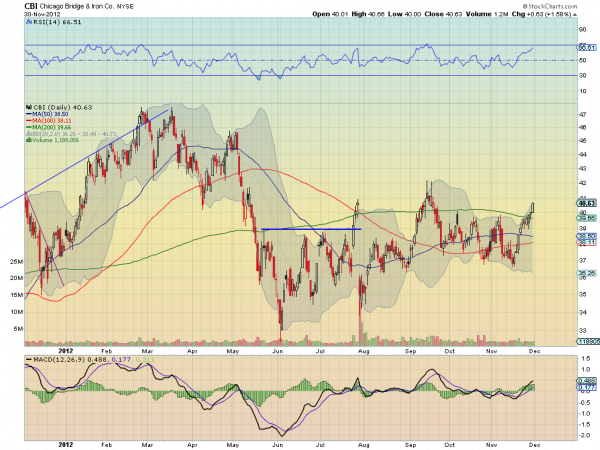Click the NYSE exchange label

(125, 7)
